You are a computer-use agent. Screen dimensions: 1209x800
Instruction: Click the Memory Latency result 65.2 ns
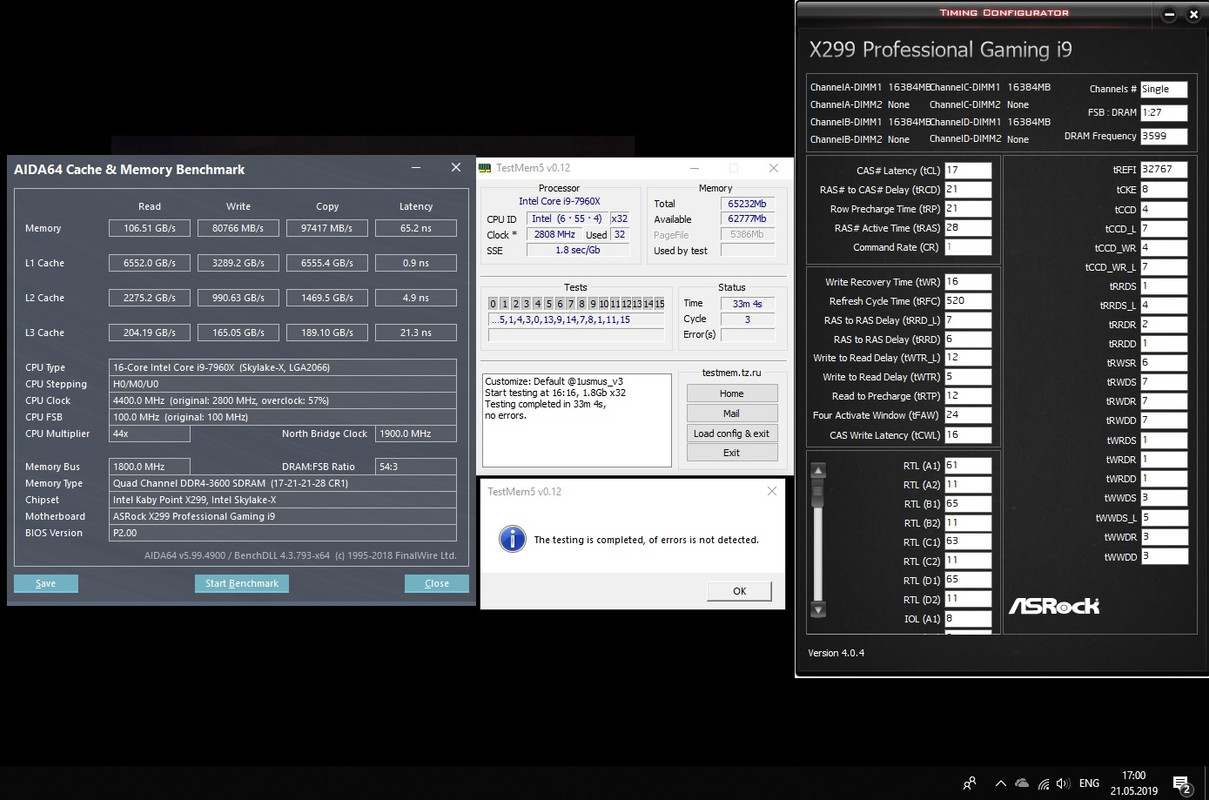416,228
